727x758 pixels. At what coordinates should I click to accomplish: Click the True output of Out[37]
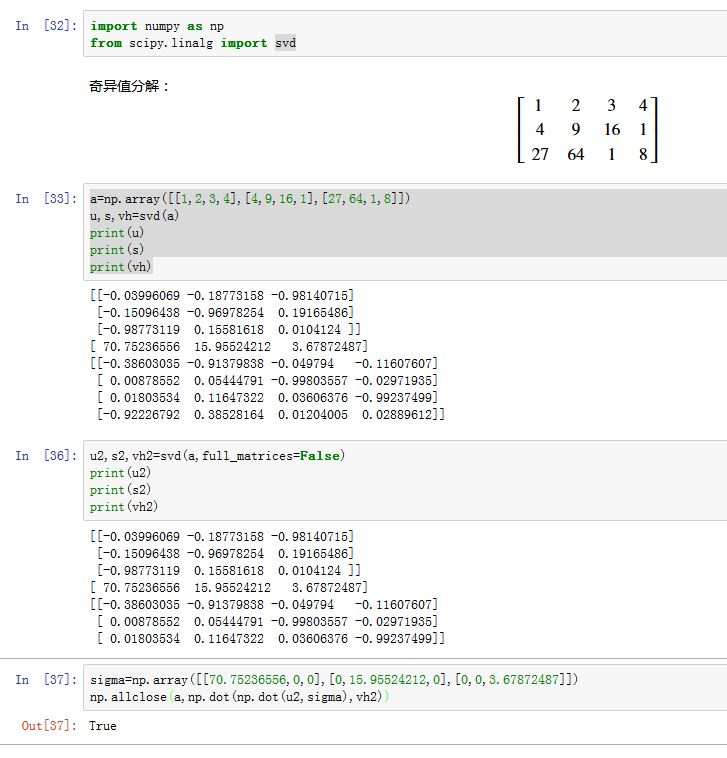pyautogui.click(x=103, y=726)
